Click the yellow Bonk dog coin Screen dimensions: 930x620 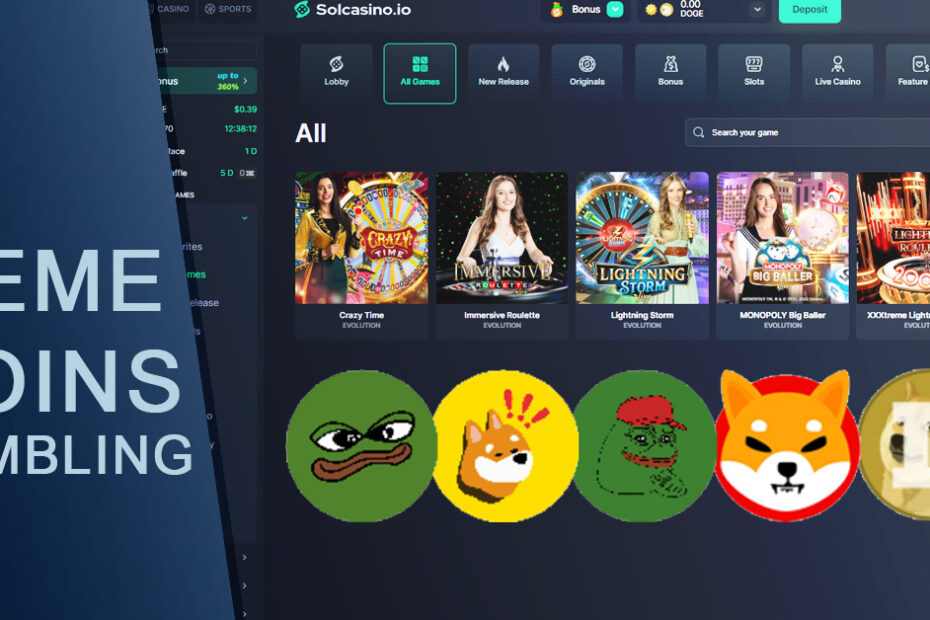505,446
